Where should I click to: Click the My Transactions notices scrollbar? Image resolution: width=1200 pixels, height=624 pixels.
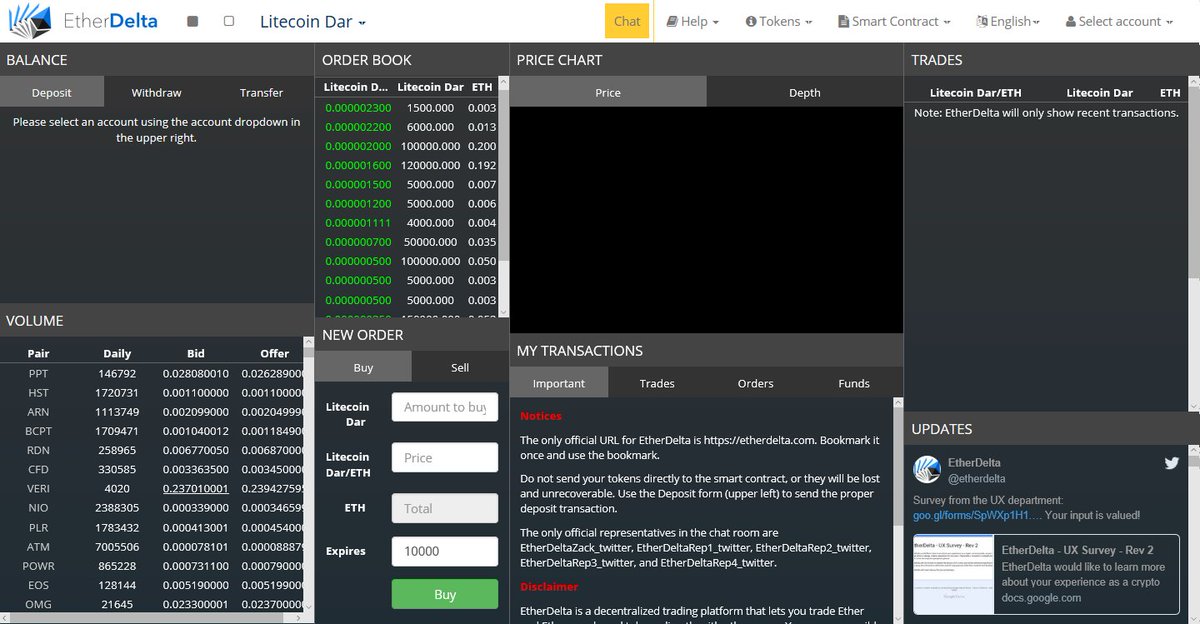[897, 510]
